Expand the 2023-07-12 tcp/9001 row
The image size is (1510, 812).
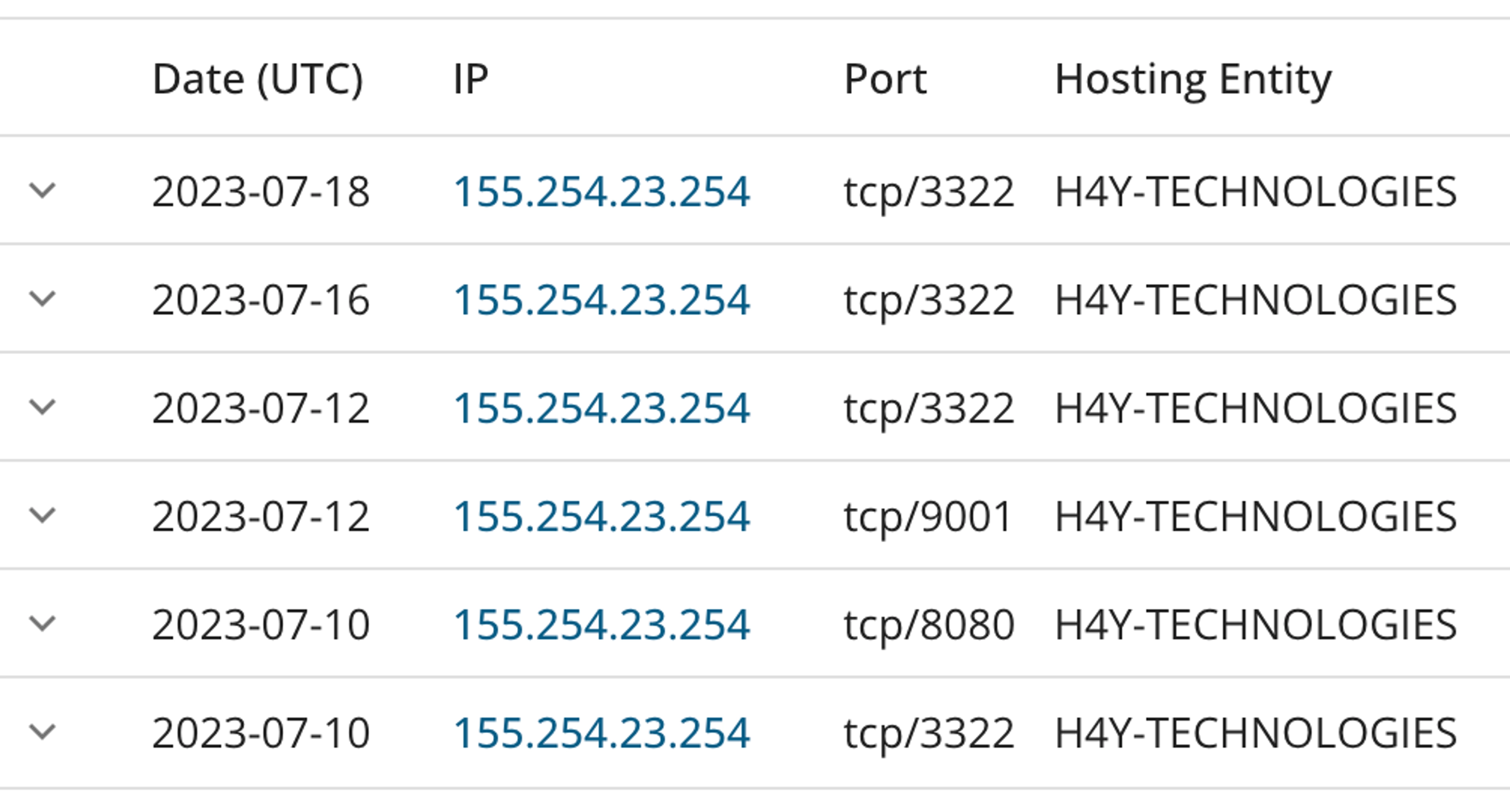(42, 516)
